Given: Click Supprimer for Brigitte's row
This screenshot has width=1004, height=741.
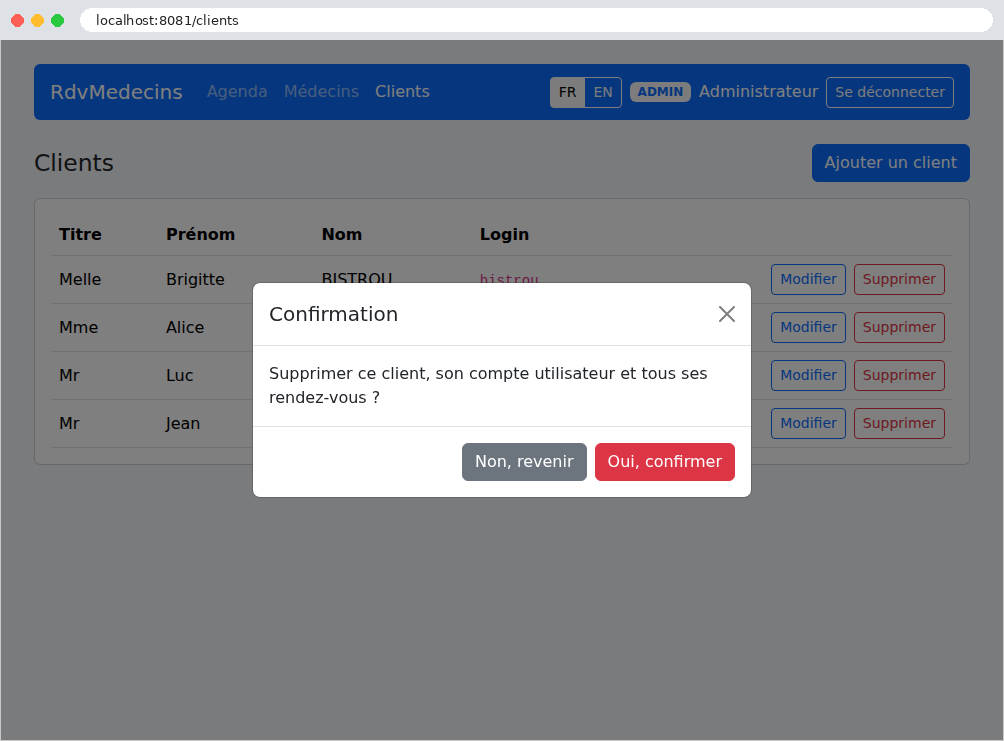Looking at the screenshot, I should [899, 279].
